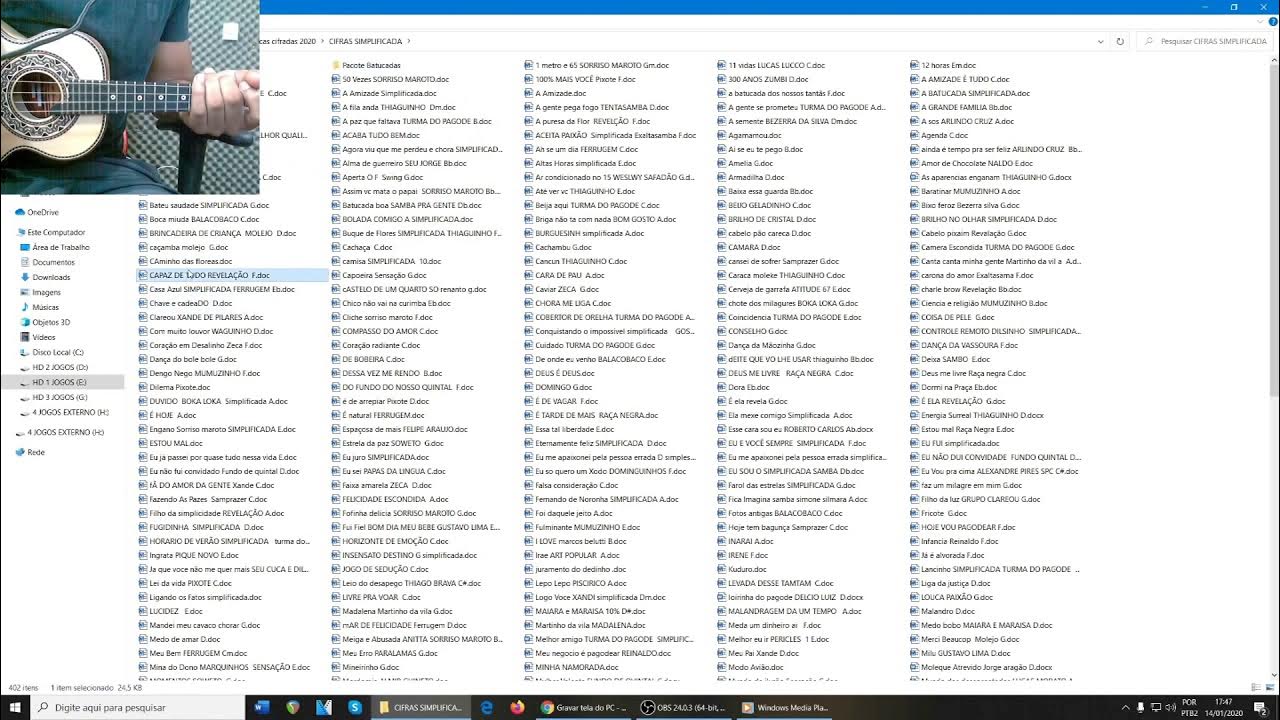1280x720 pixels.
Task: Click doc icon of 11 vidas LUCAS LUCCO
Action: tap(722, 65)
